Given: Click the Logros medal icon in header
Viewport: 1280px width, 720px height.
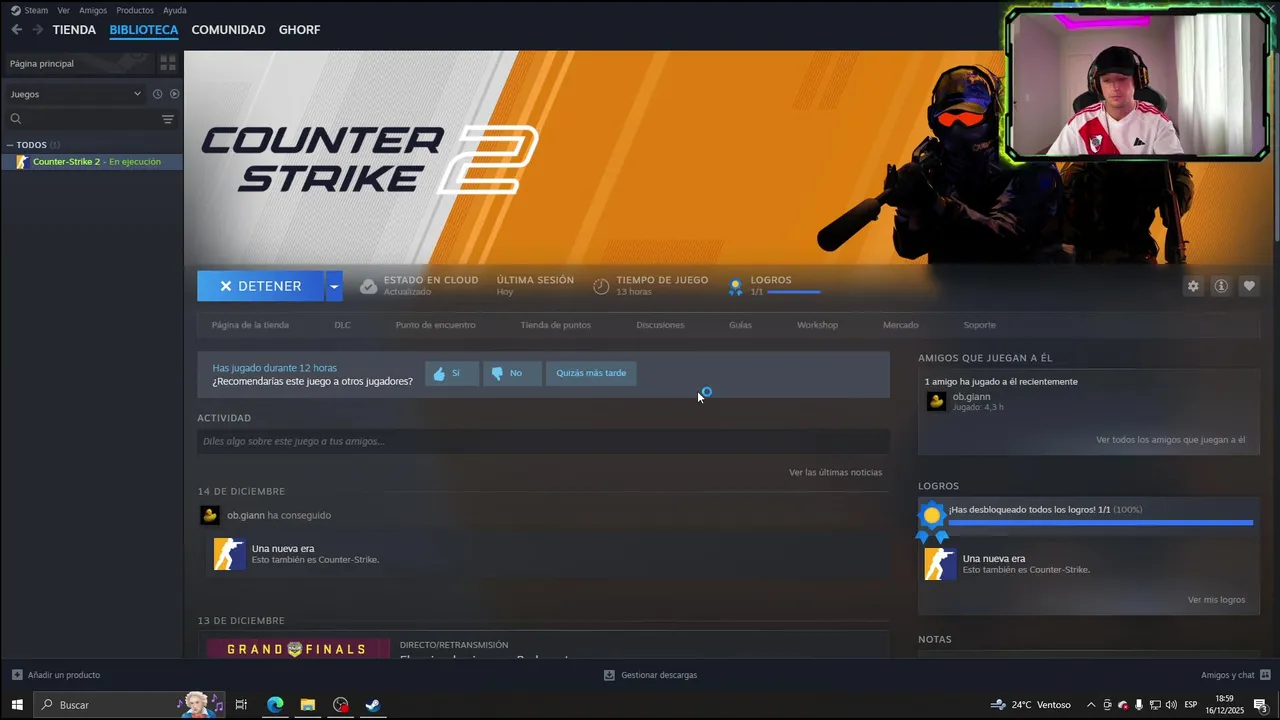Looking at the screenshot, I should click(735, 286).
